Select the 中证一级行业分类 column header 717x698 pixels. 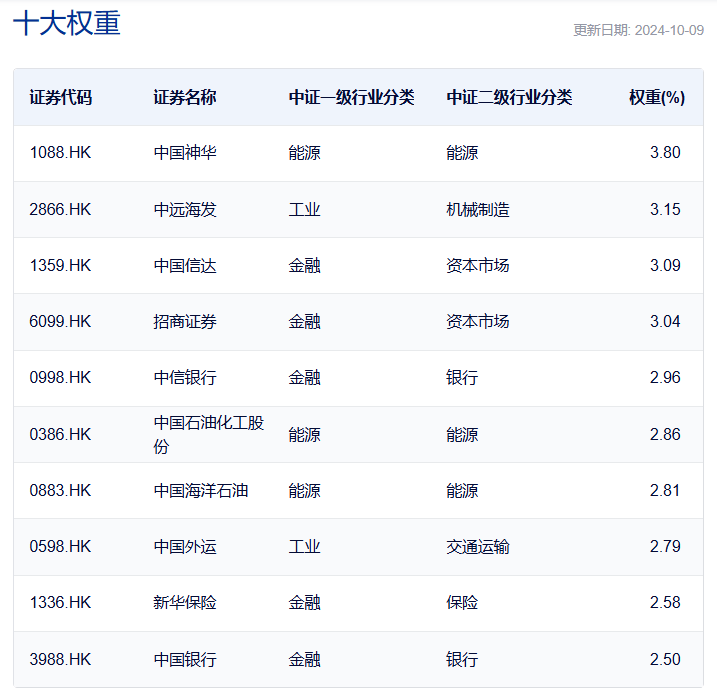click(x=352, y=97)
